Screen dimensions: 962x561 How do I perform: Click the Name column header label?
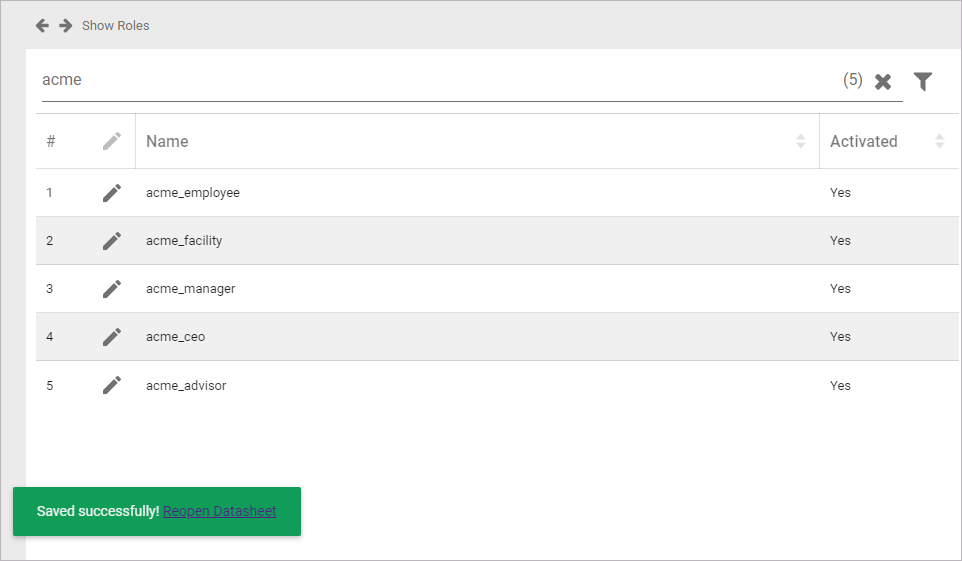[x=167, y=141]
